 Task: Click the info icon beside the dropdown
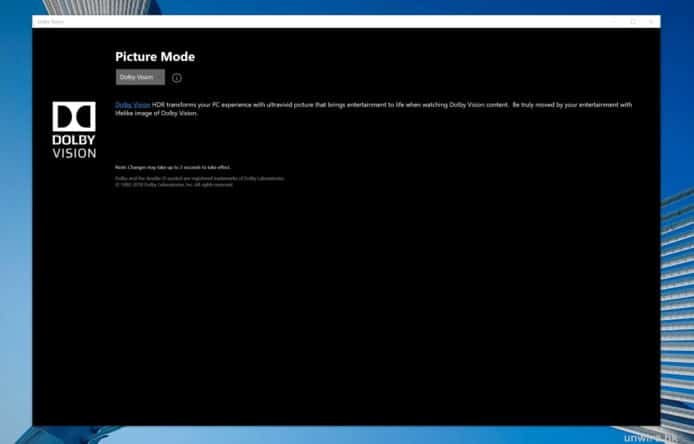177,77
